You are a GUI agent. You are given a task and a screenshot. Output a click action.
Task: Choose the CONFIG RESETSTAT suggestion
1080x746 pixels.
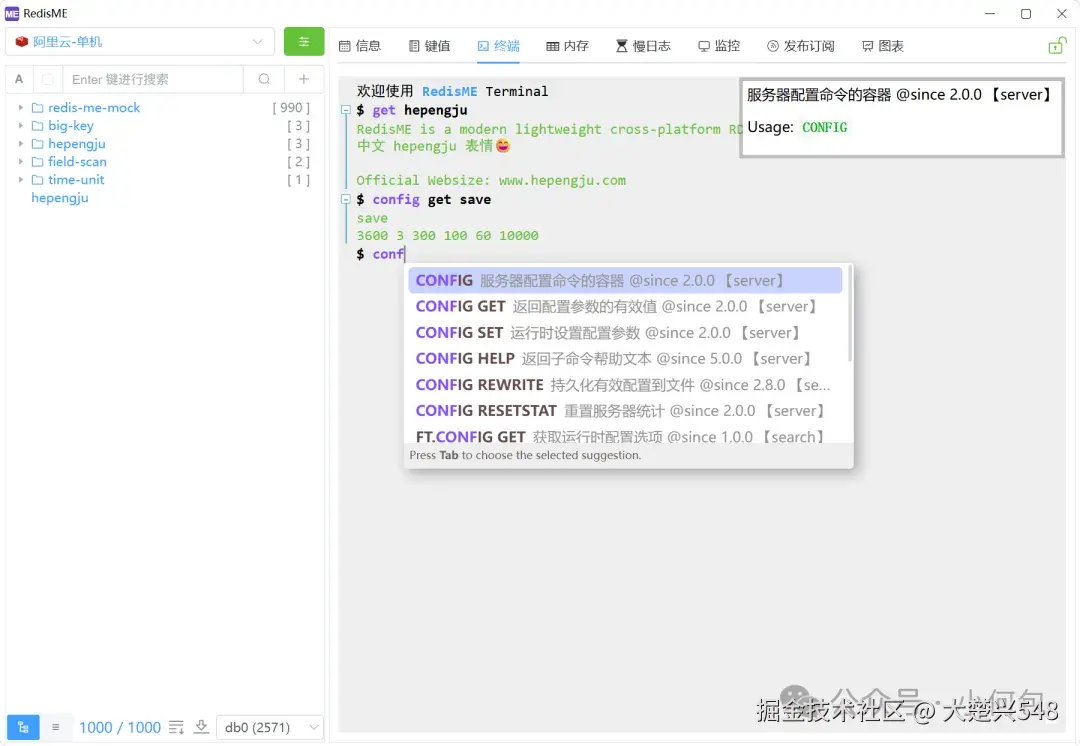tap(625, 411)
